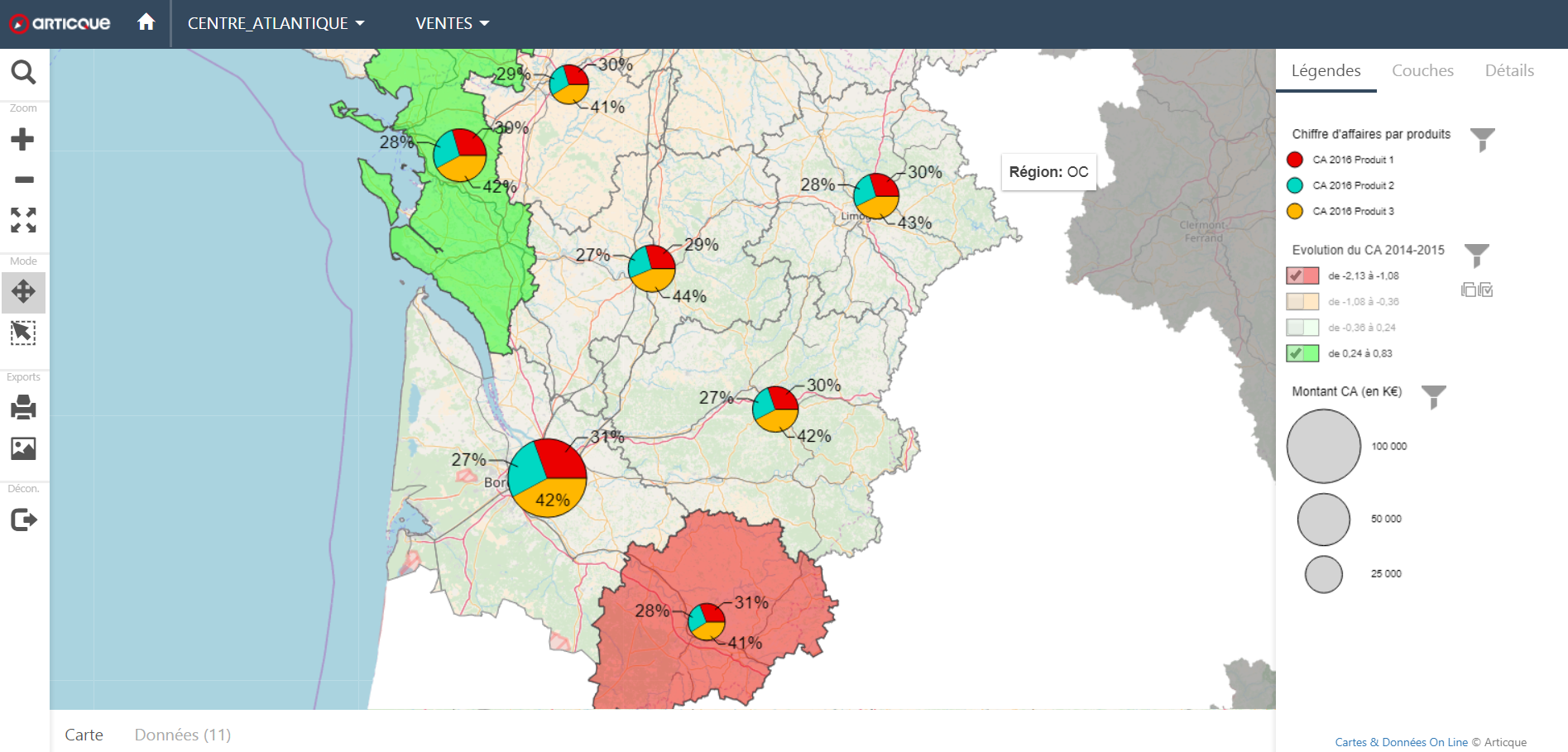1568x752 pixels.
Task: Filter Chiffre d'affaires par produits legend
Action: (x=1482, y=139)
